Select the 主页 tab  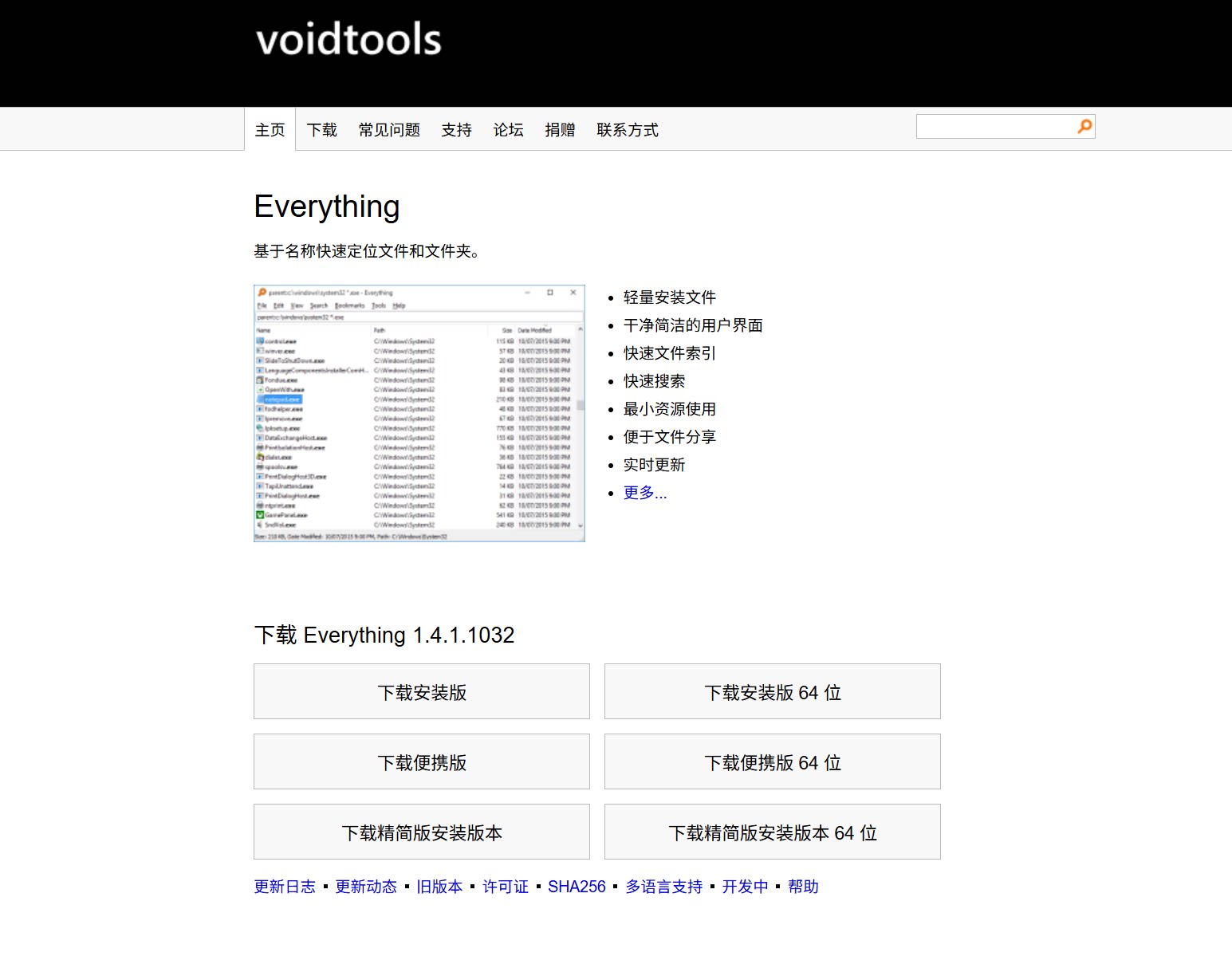(270, 129)
